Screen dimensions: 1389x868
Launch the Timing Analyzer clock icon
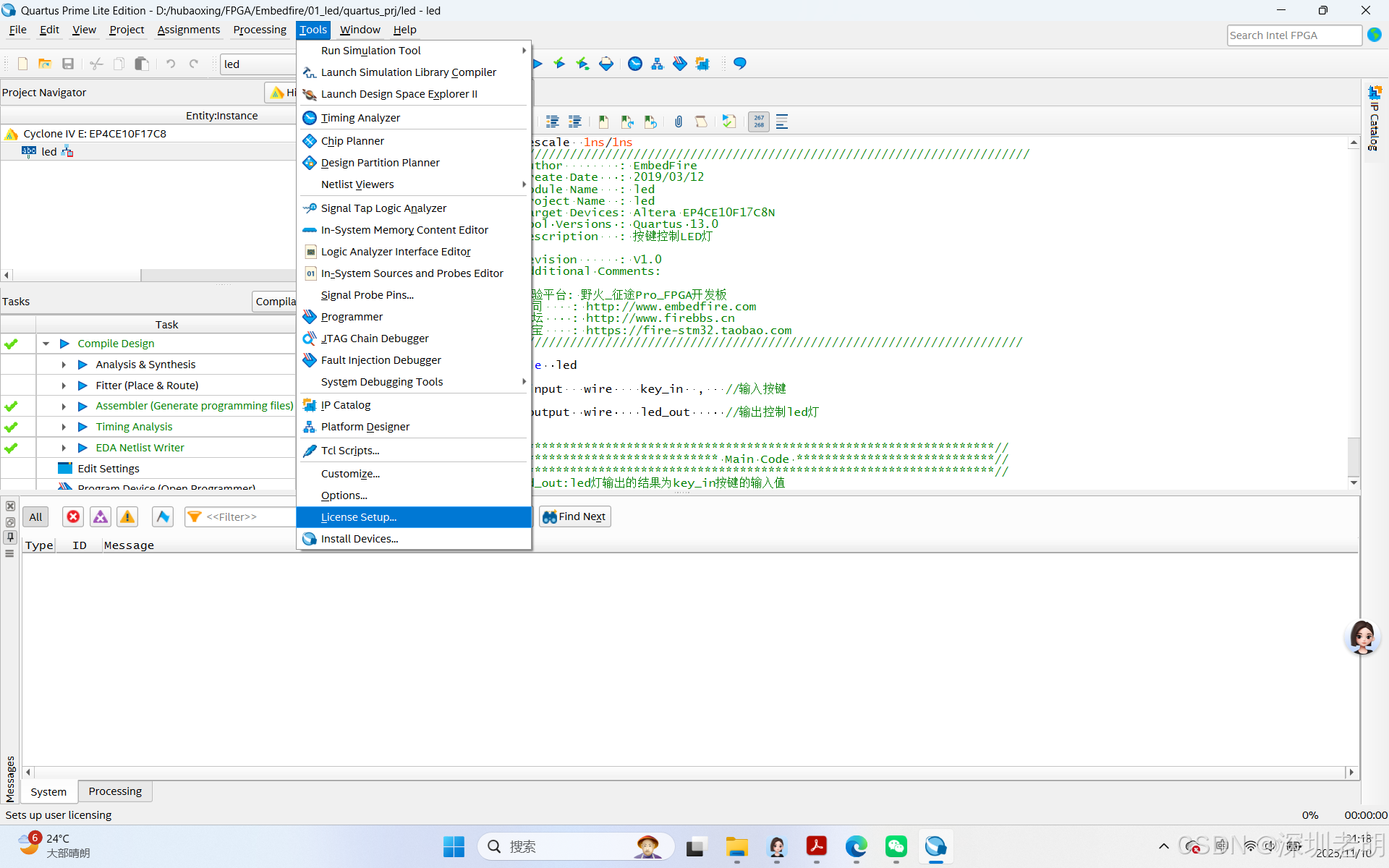[x=634, y=63]
